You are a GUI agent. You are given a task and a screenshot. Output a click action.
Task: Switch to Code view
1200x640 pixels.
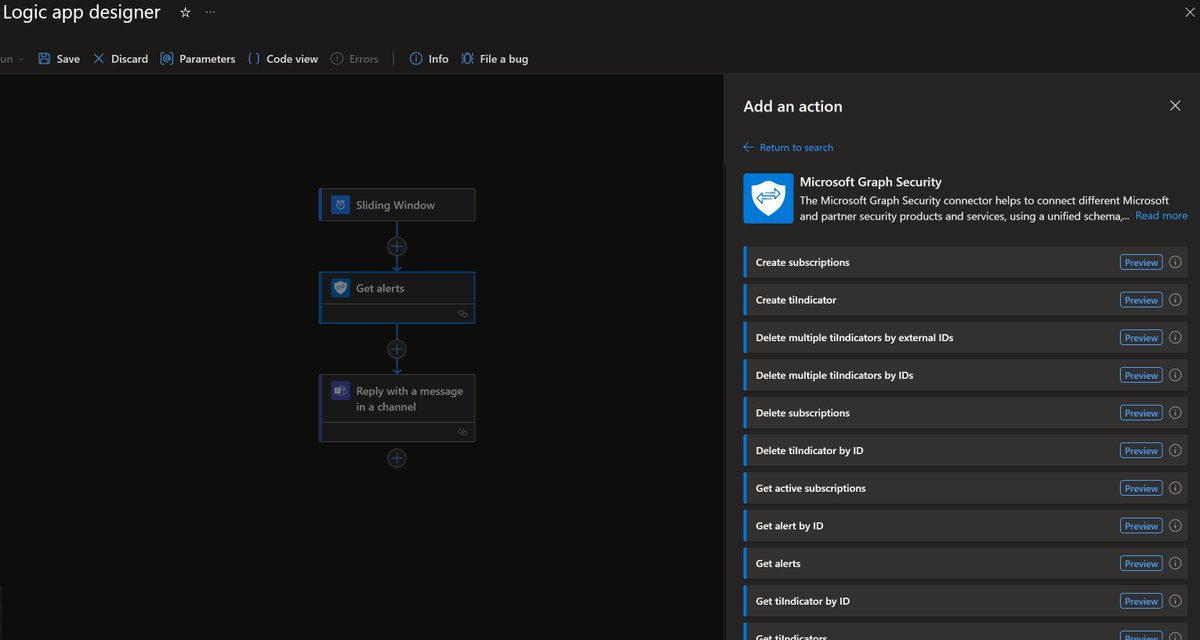(x=283, y=59)
